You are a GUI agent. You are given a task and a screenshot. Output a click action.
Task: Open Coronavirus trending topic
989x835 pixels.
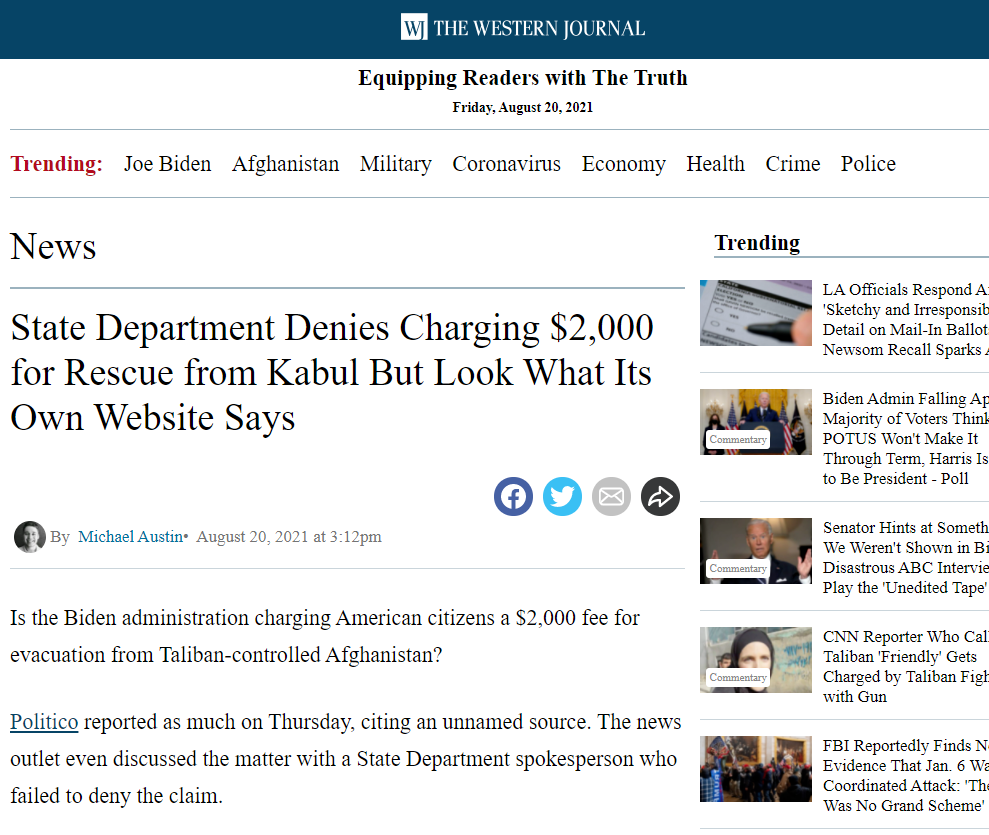click(x=506, y=164)
